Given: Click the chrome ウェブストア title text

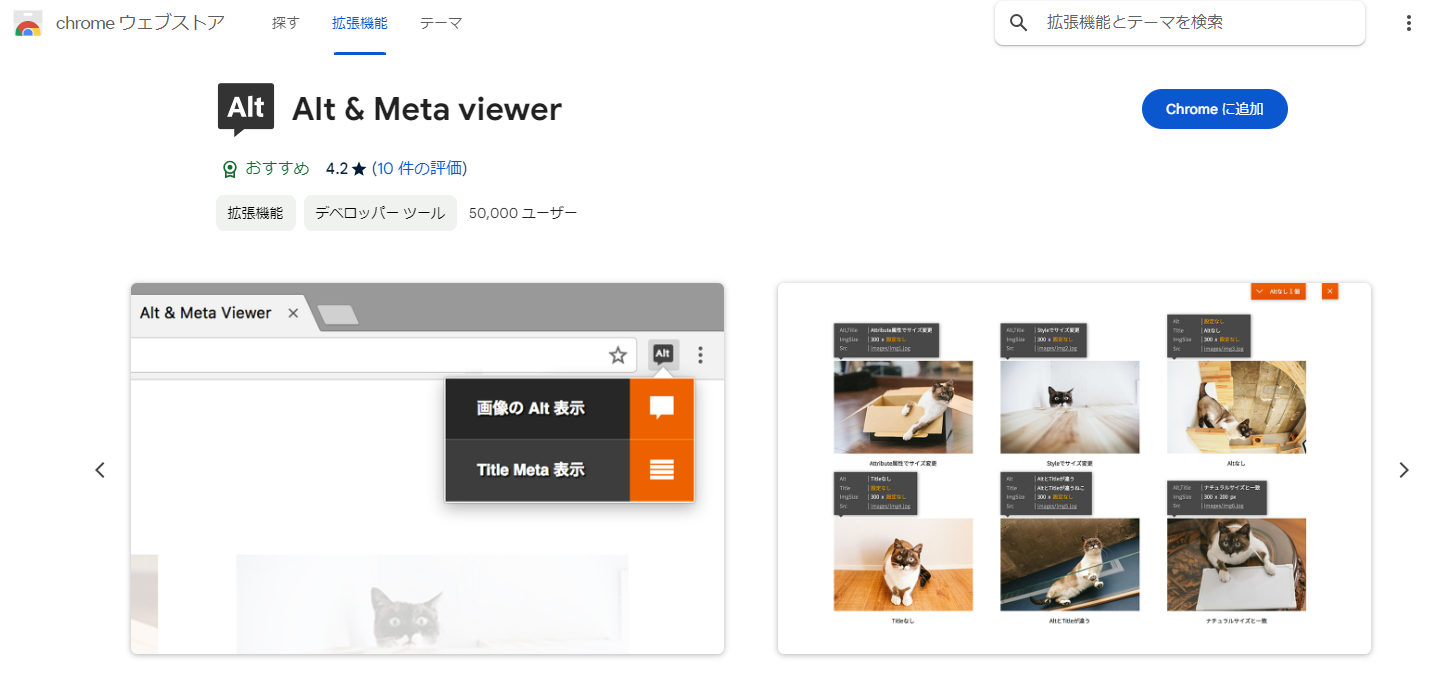Looking at the screenshot, I should [140, 23].
